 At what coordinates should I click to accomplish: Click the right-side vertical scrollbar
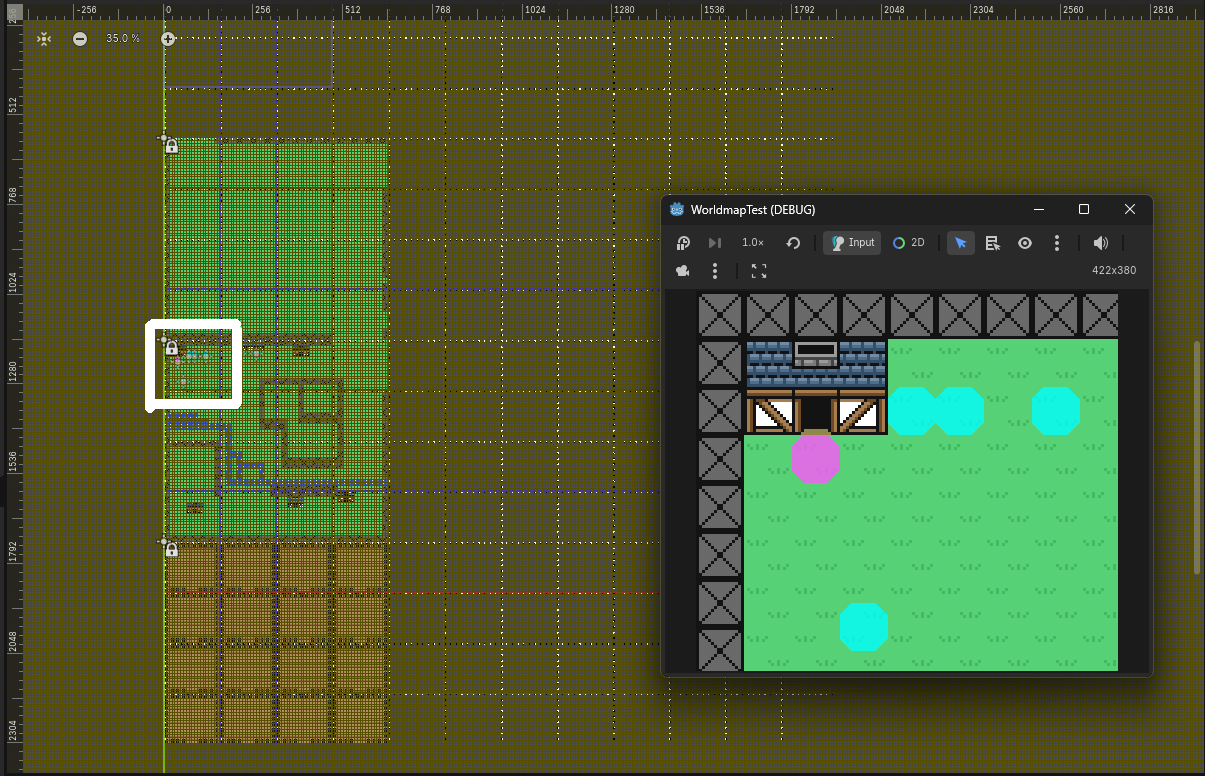point(1198,458)
